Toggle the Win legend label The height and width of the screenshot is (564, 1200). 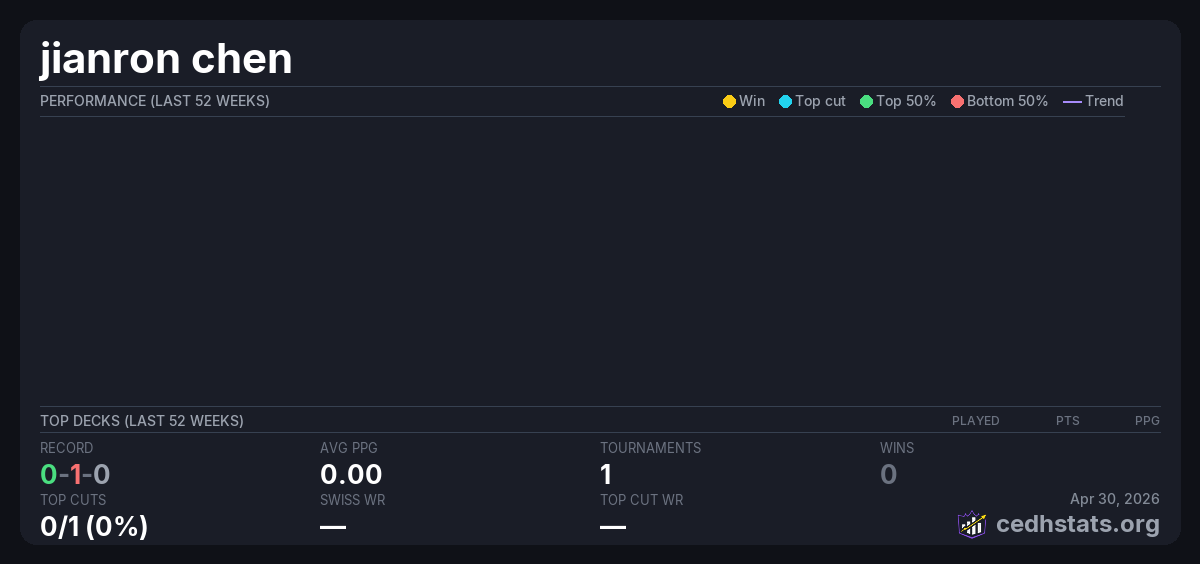[751, 101]
